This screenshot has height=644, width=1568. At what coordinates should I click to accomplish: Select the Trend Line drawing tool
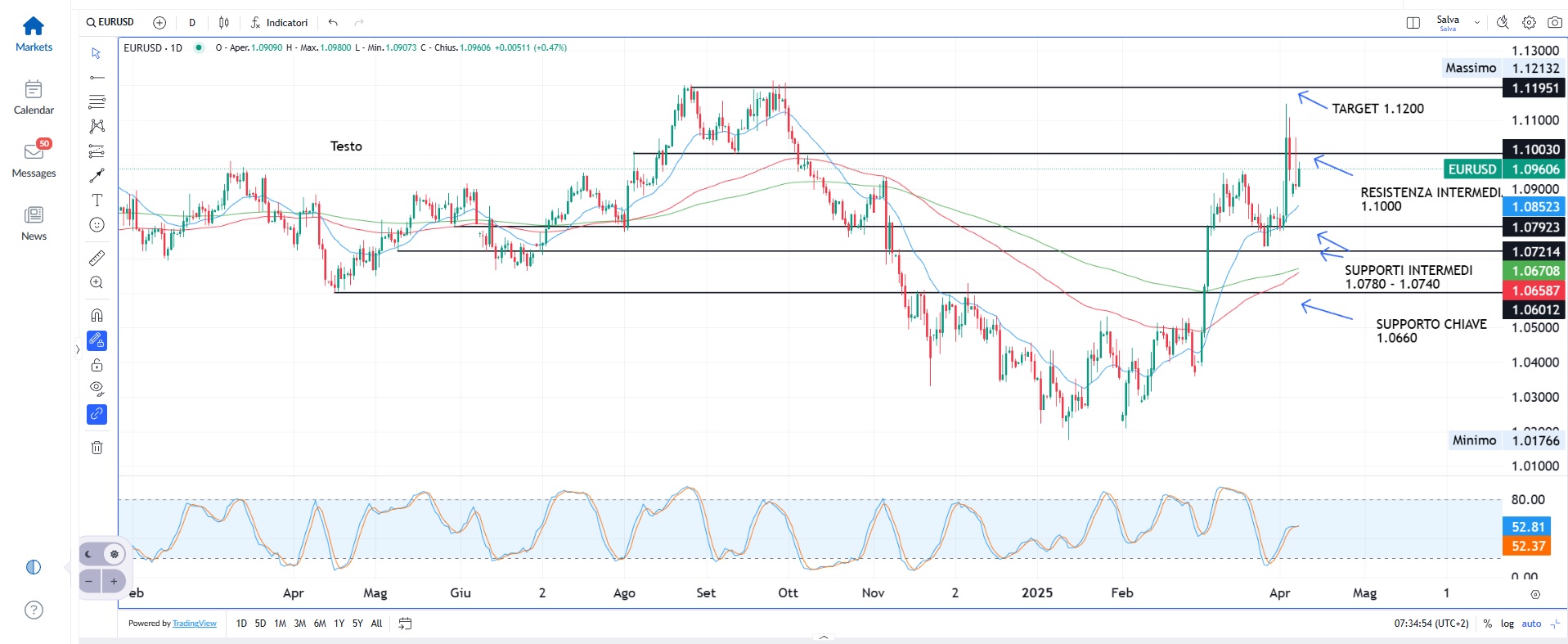point(97,77)
